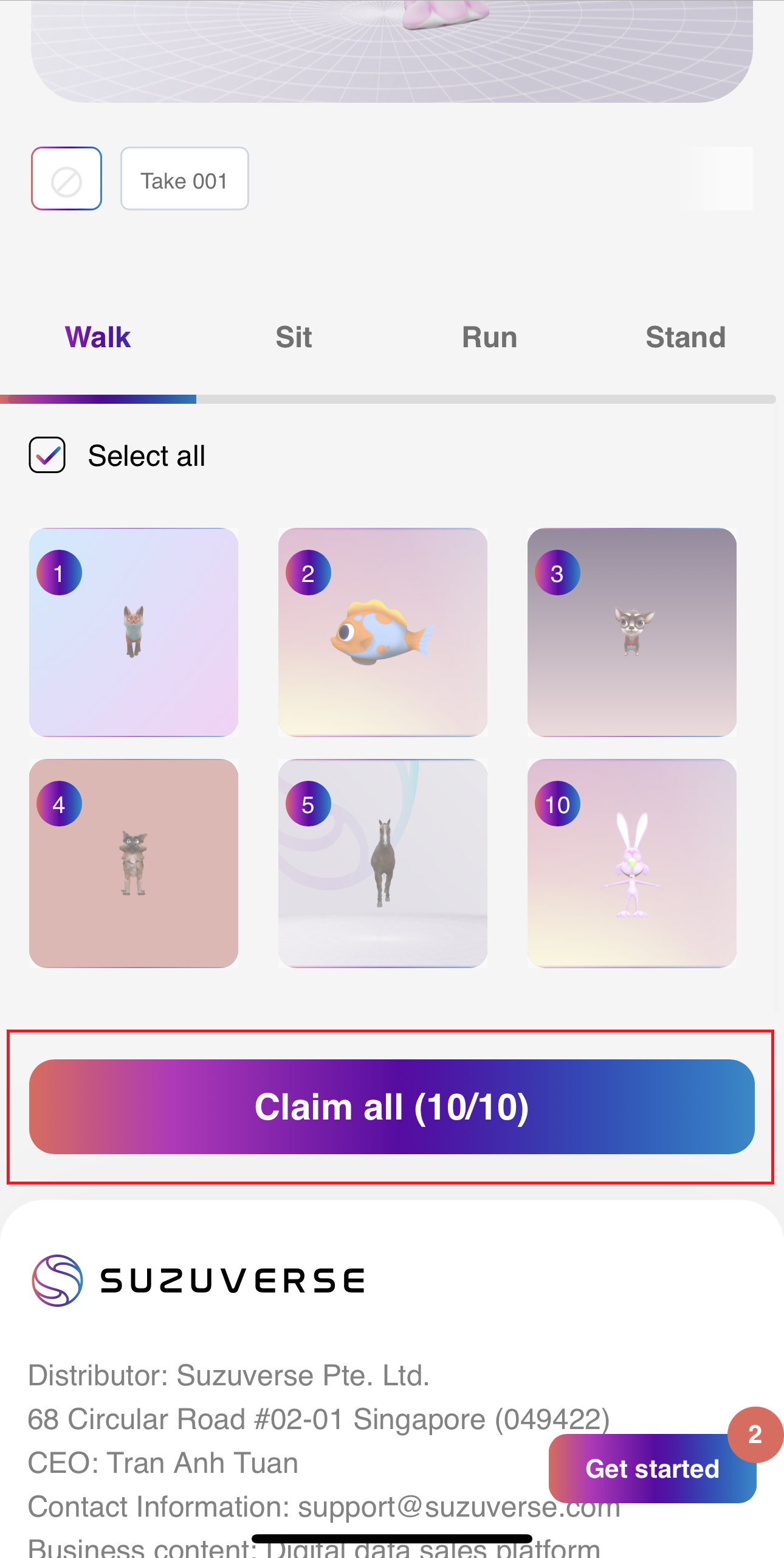Select the fox thumbnail numbered 1
The width and height of the screenshot is (784, 1558).
pyautogui.click(x=134, y=632)
